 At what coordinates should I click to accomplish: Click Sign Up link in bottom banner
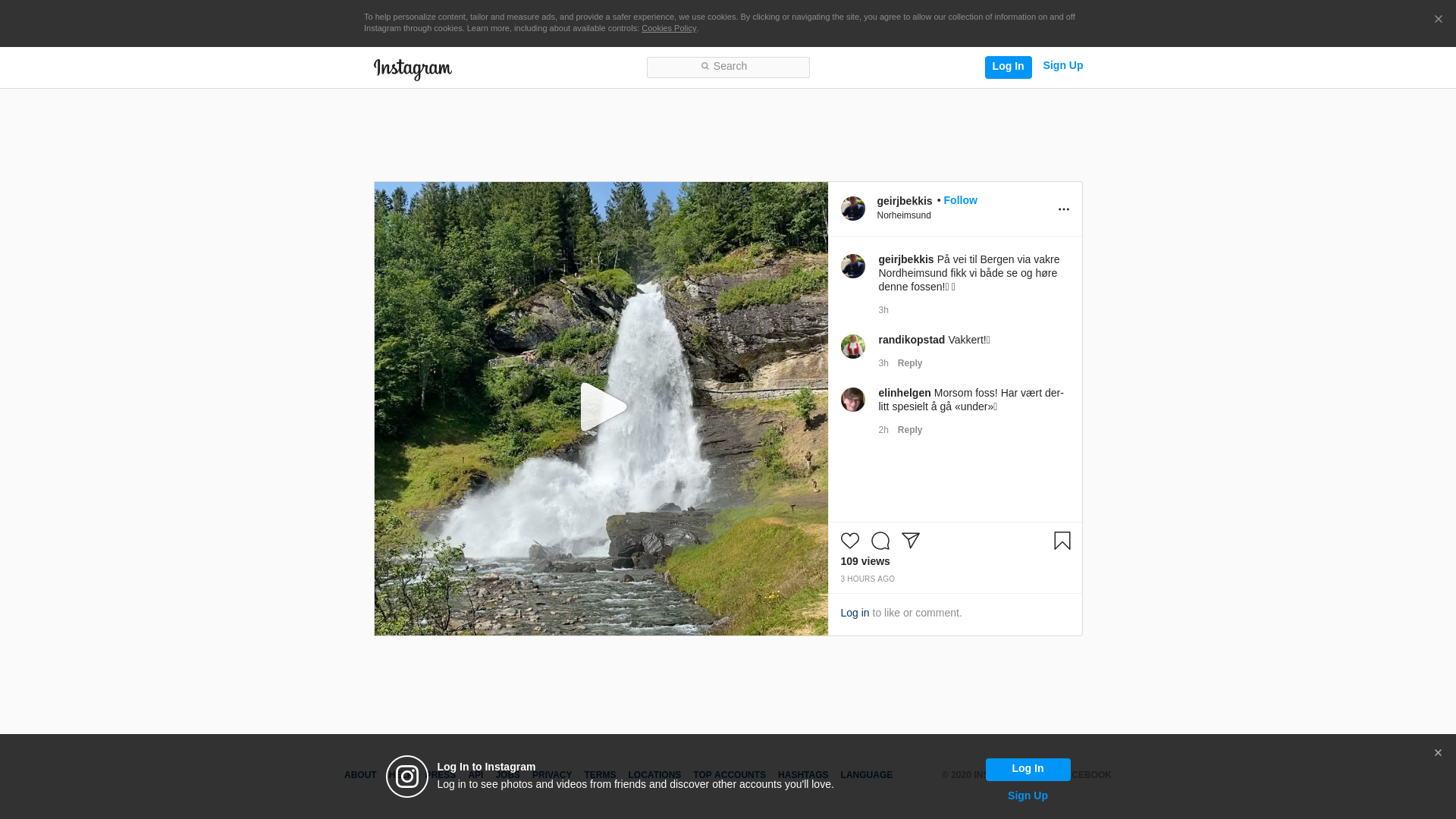point(1028,795)
